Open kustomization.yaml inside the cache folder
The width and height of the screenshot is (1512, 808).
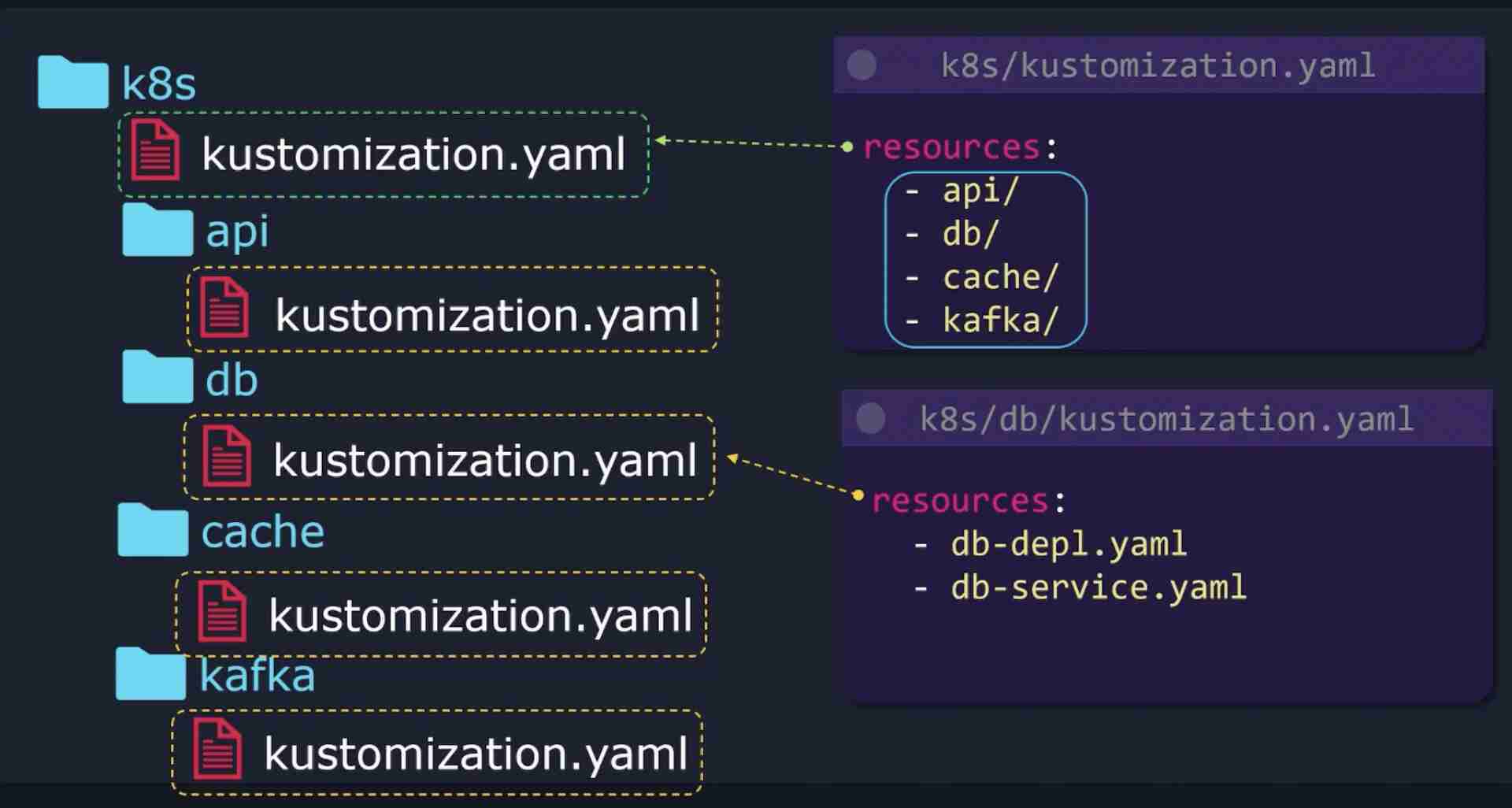click(x=480, y=616)
